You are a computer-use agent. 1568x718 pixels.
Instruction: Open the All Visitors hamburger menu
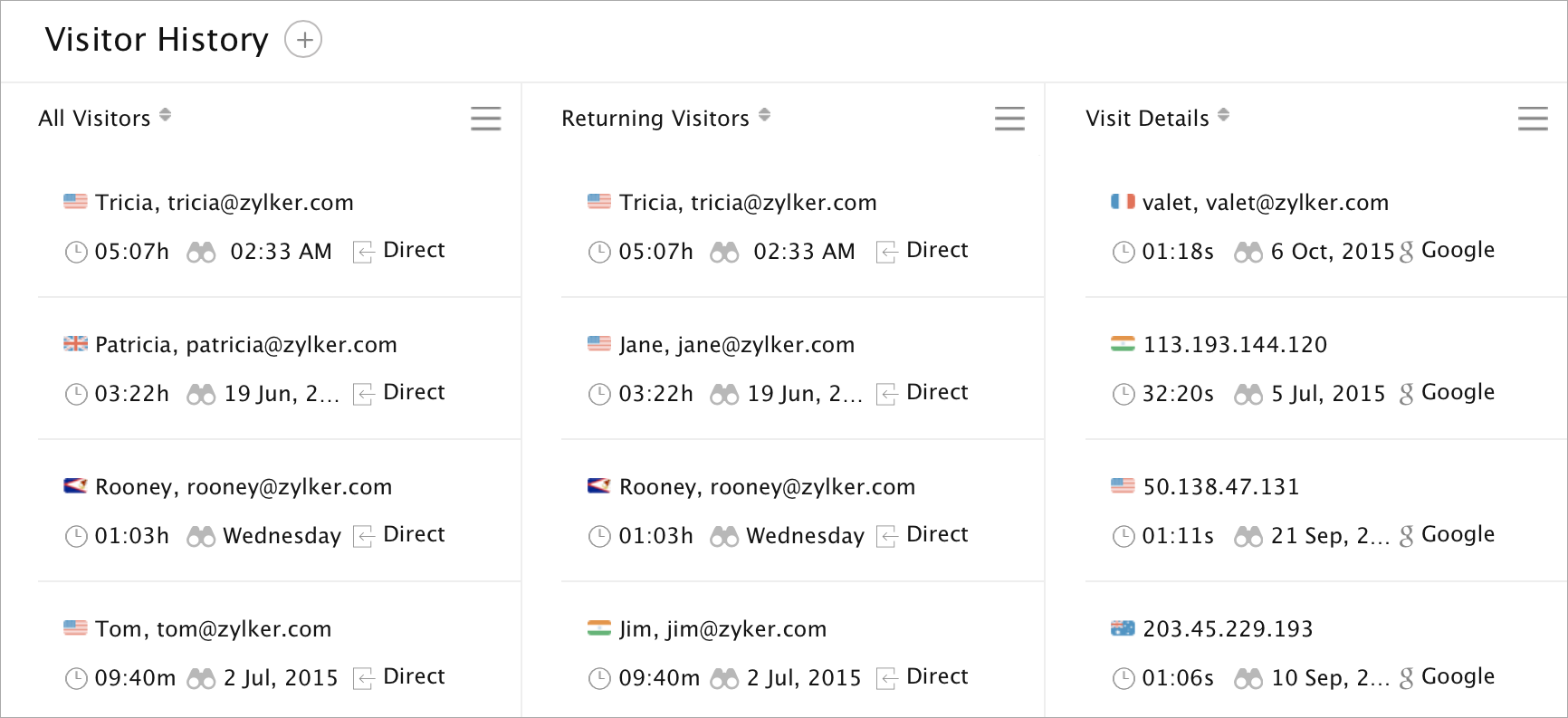(x=485, y=119)
